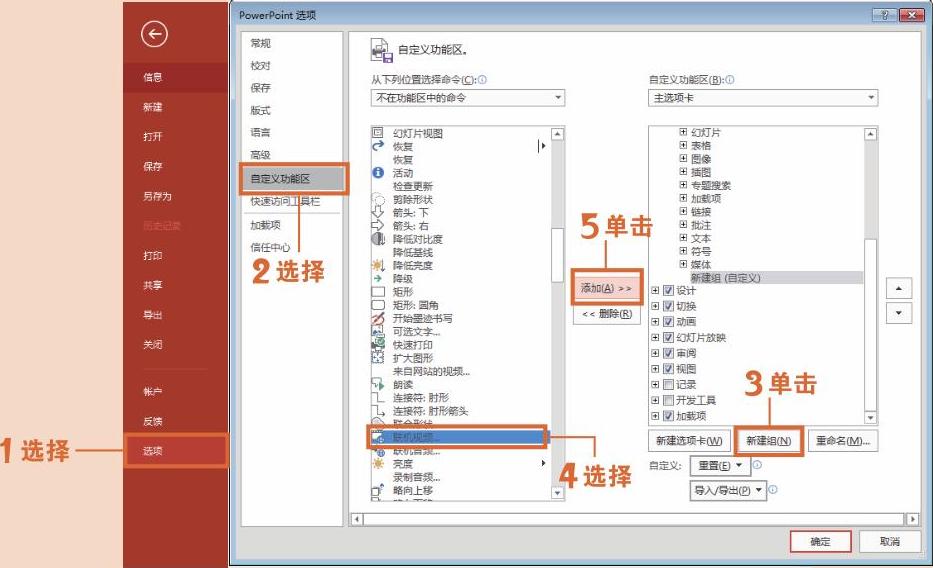Uncheck the 加载项 tab checkbox

668,416
